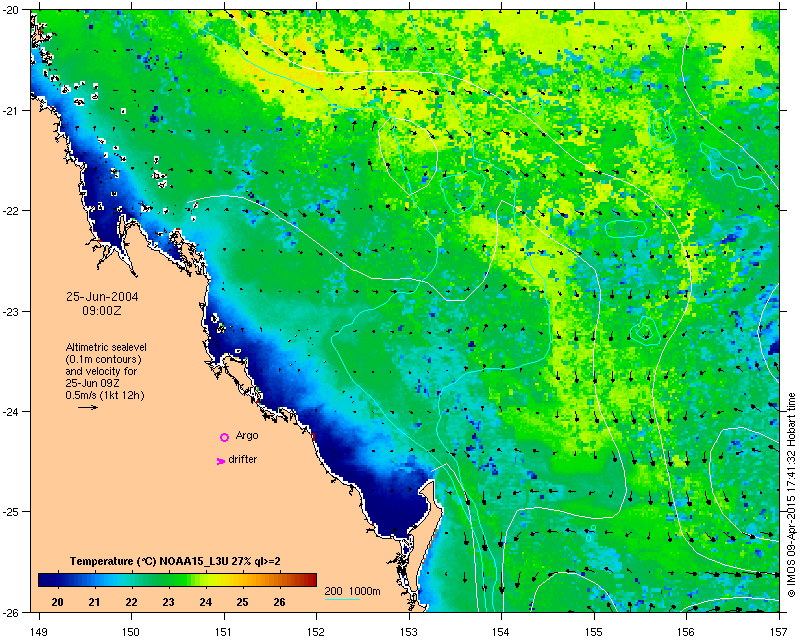
Task: Click the longitude axis label "149"
Action: pyautogui.click(x=39, y=632)
